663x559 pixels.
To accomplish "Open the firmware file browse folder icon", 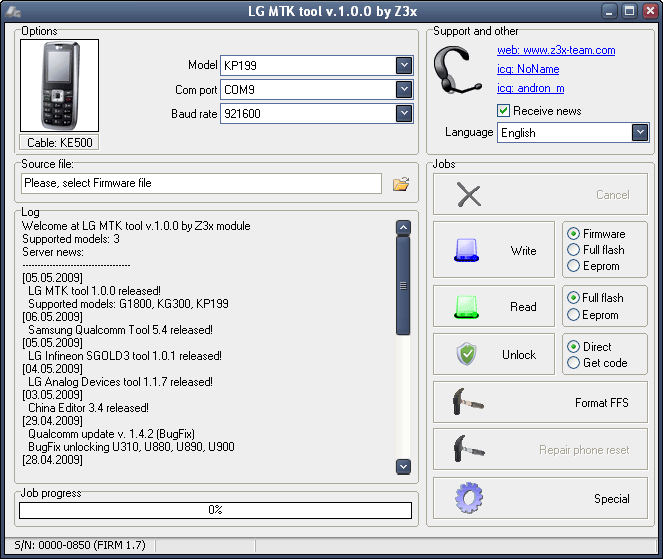I will coord(401,184).
